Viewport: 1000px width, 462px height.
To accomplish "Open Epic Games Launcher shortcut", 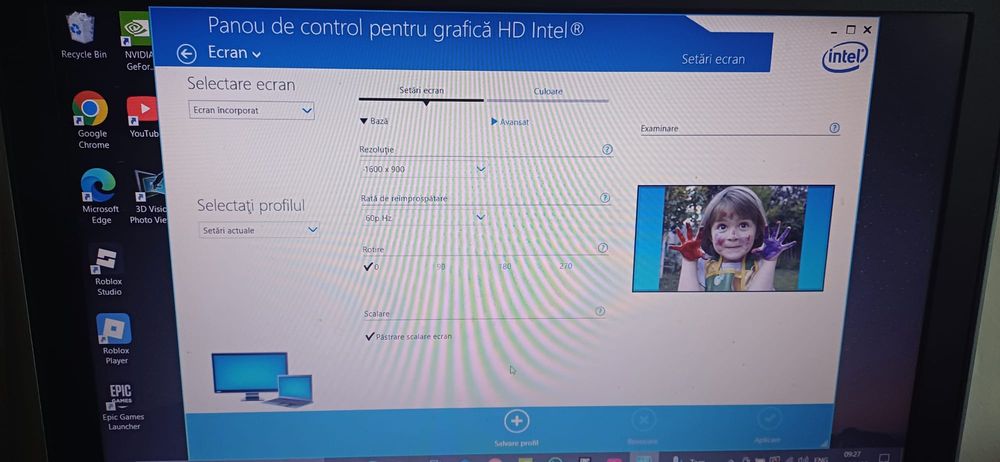I will point(122,407).
